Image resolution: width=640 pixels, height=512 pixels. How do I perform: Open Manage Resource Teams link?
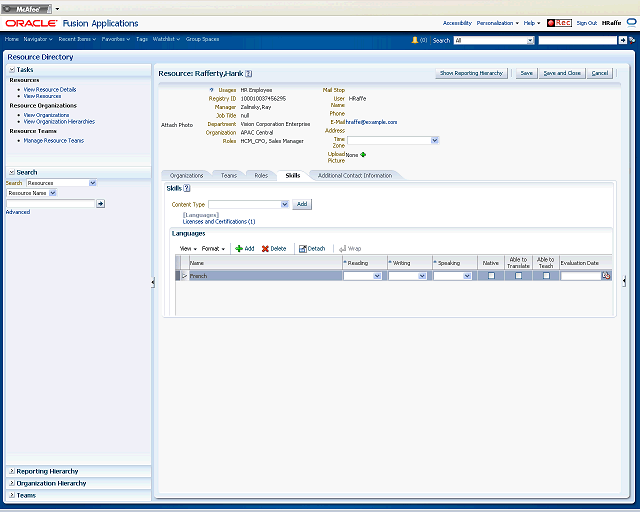[x=53, y=140]
